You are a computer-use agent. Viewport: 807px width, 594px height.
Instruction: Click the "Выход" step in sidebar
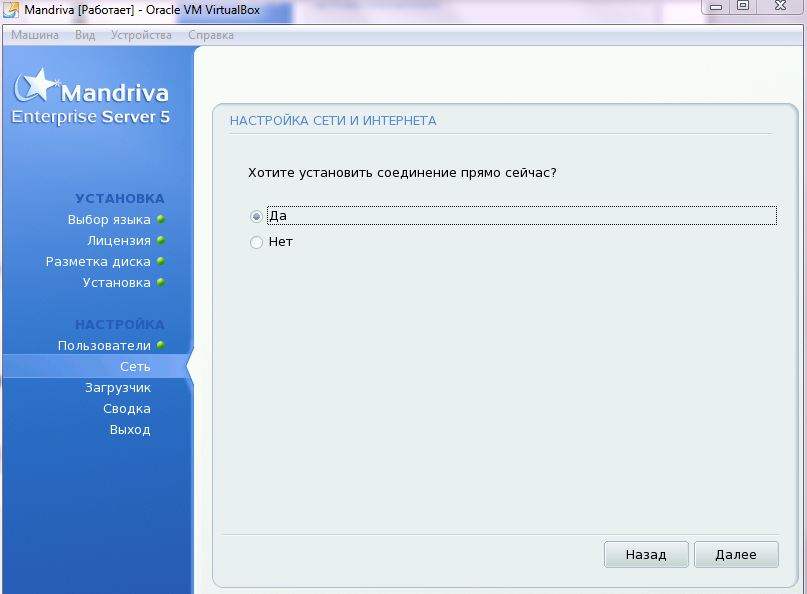click(x=130, y=430)
